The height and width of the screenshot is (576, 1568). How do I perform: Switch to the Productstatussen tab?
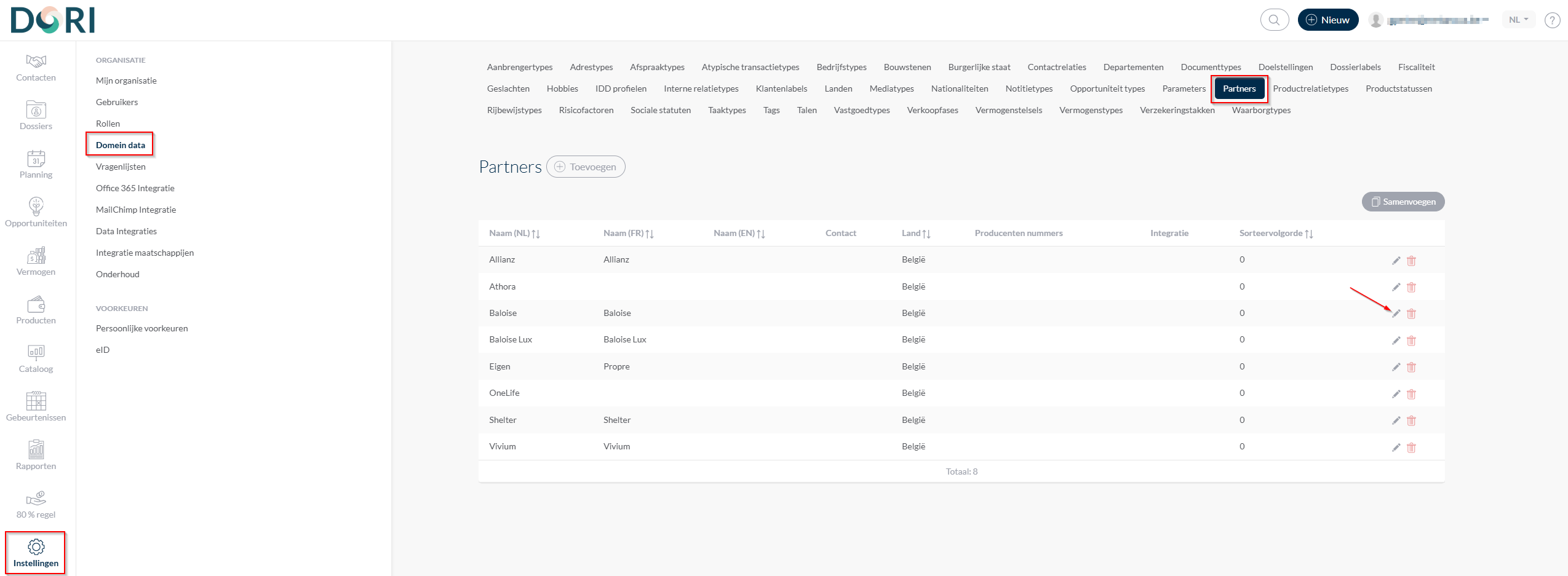pos(1398,89)
